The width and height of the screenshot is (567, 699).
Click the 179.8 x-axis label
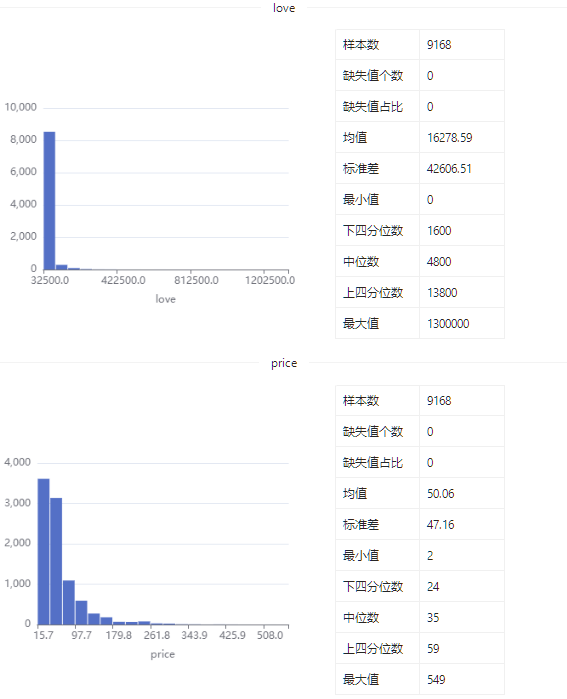click(119, 635)
